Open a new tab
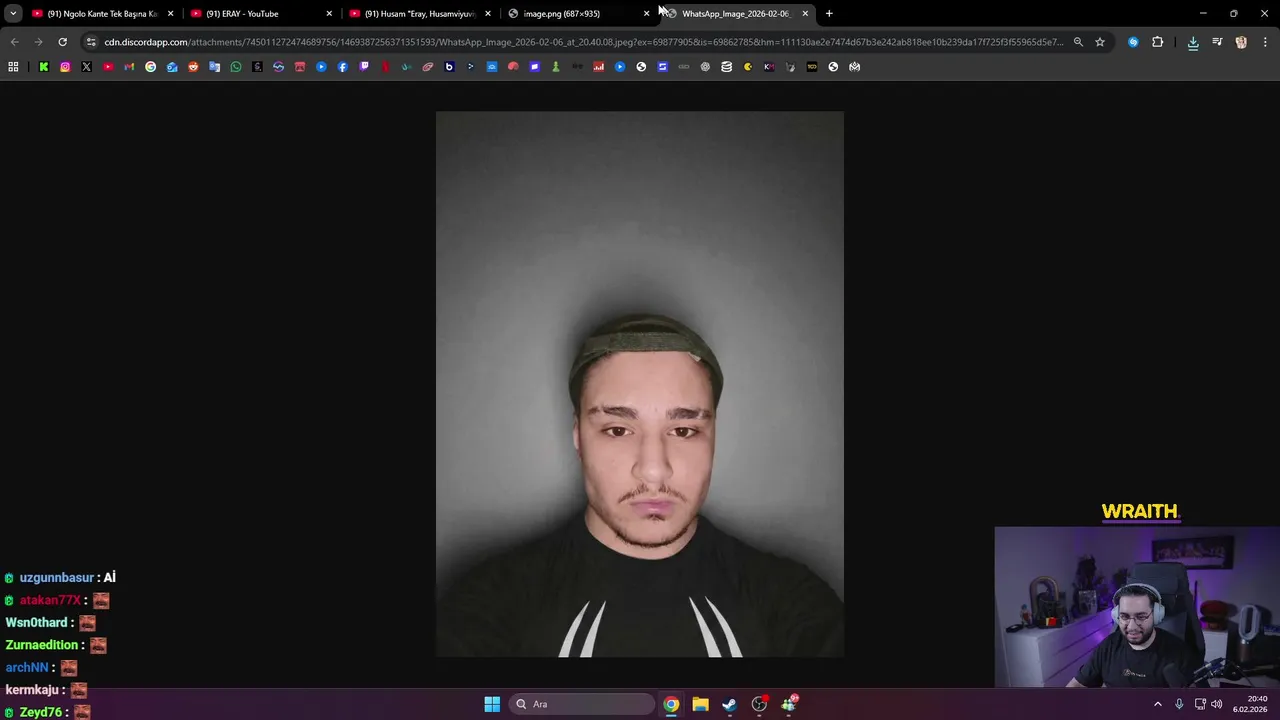1280x720 pixels. (829, 14)
